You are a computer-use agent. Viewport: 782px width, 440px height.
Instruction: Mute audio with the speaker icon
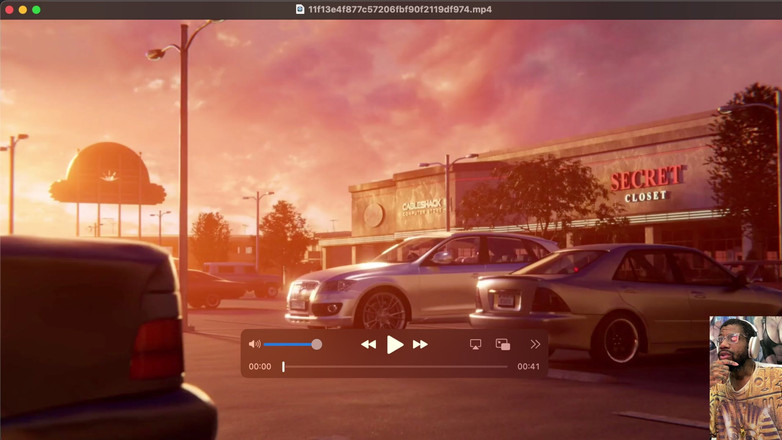254,344
